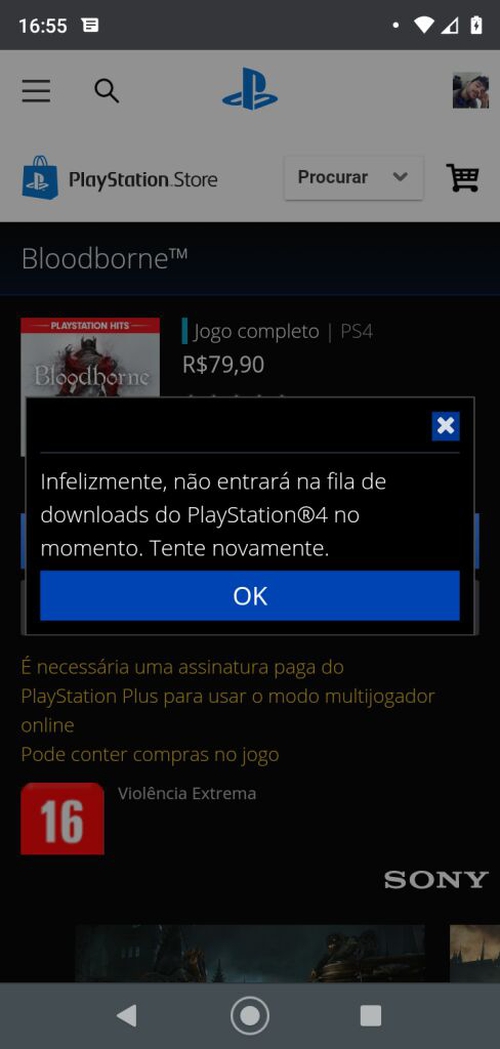Close the error dialog with X

pos(446,426)
